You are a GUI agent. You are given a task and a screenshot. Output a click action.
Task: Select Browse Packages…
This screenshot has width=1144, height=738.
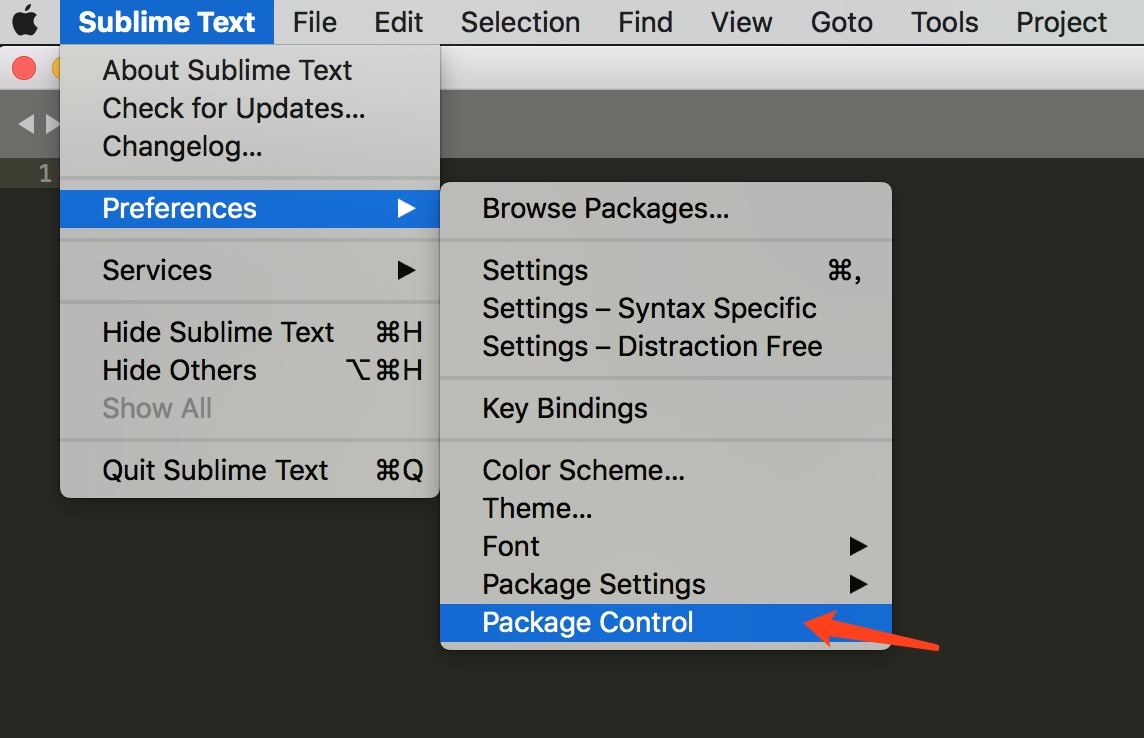665,209
